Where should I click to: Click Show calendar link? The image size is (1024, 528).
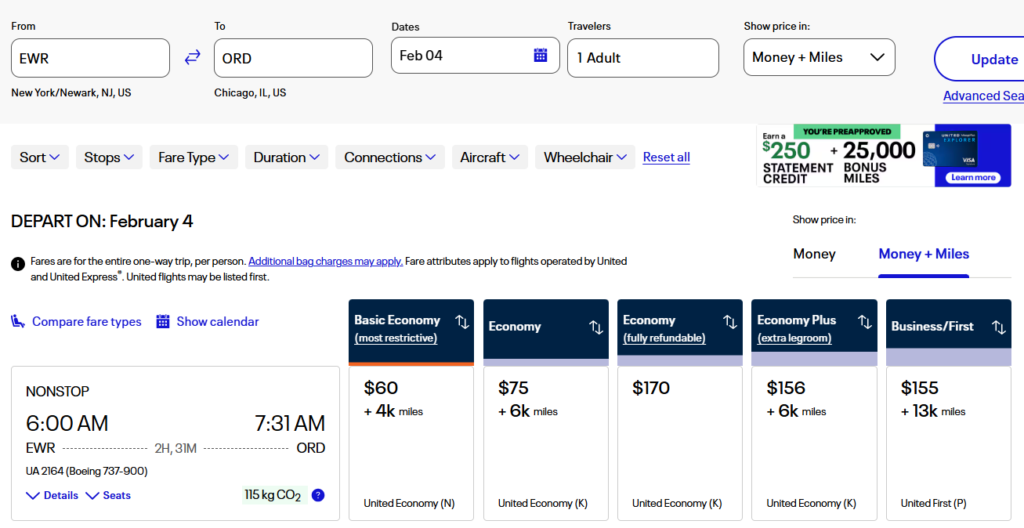(217, 322)
